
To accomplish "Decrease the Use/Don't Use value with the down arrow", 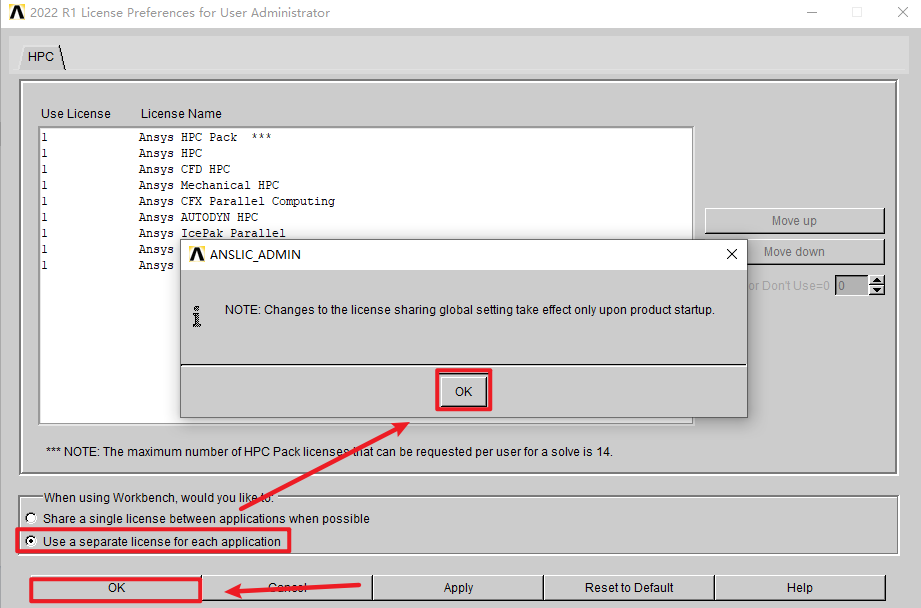I will click(x=877, y=290).
